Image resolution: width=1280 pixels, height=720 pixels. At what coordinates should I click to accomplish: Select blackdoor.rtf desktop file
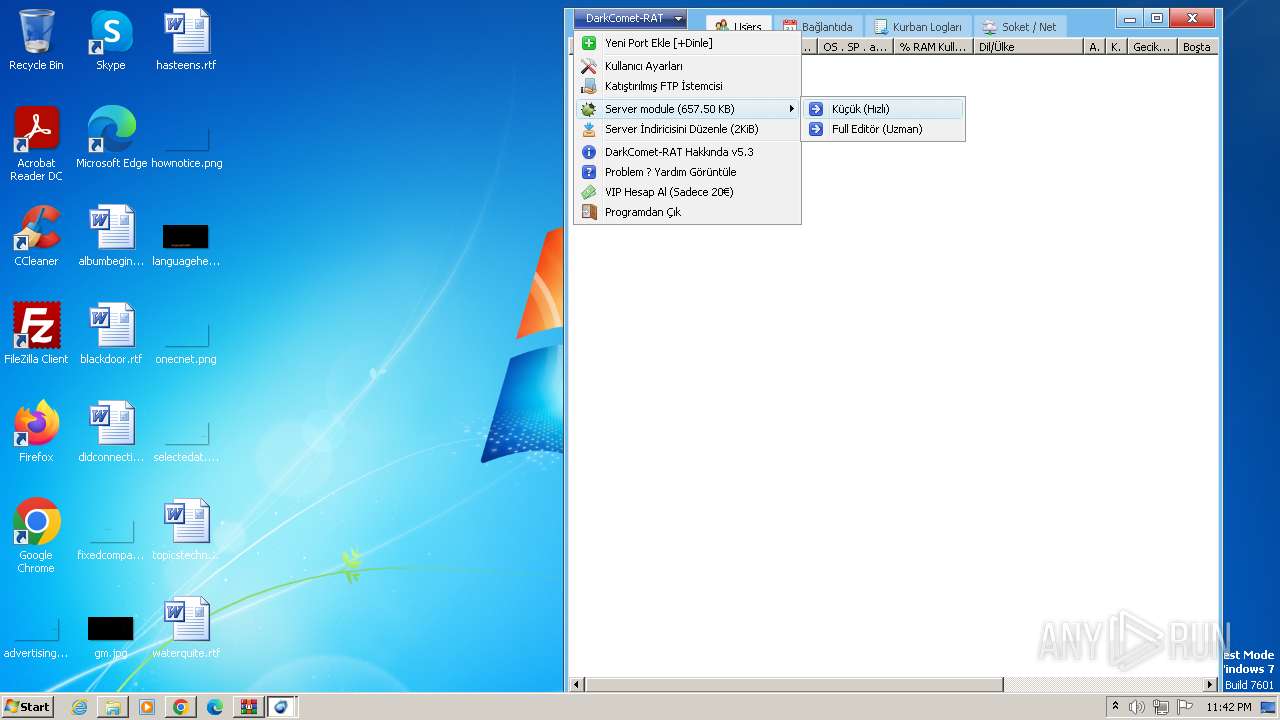[x=111, y=334]
